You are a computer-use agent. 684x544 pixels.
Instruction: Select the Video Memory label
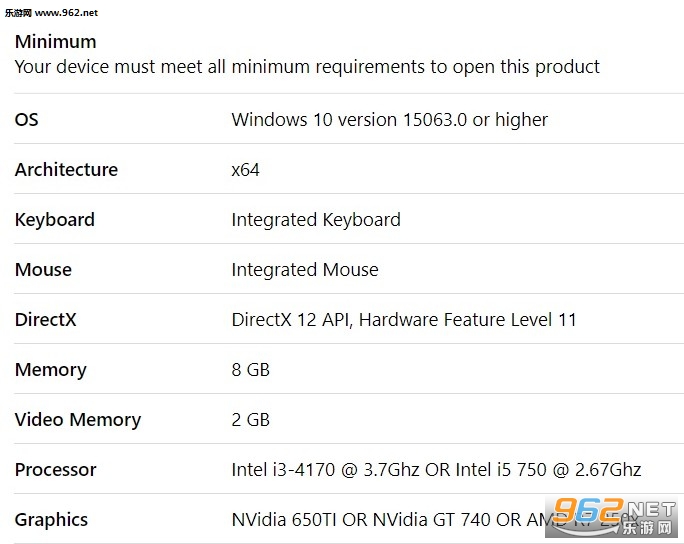[x=77, y=419]
